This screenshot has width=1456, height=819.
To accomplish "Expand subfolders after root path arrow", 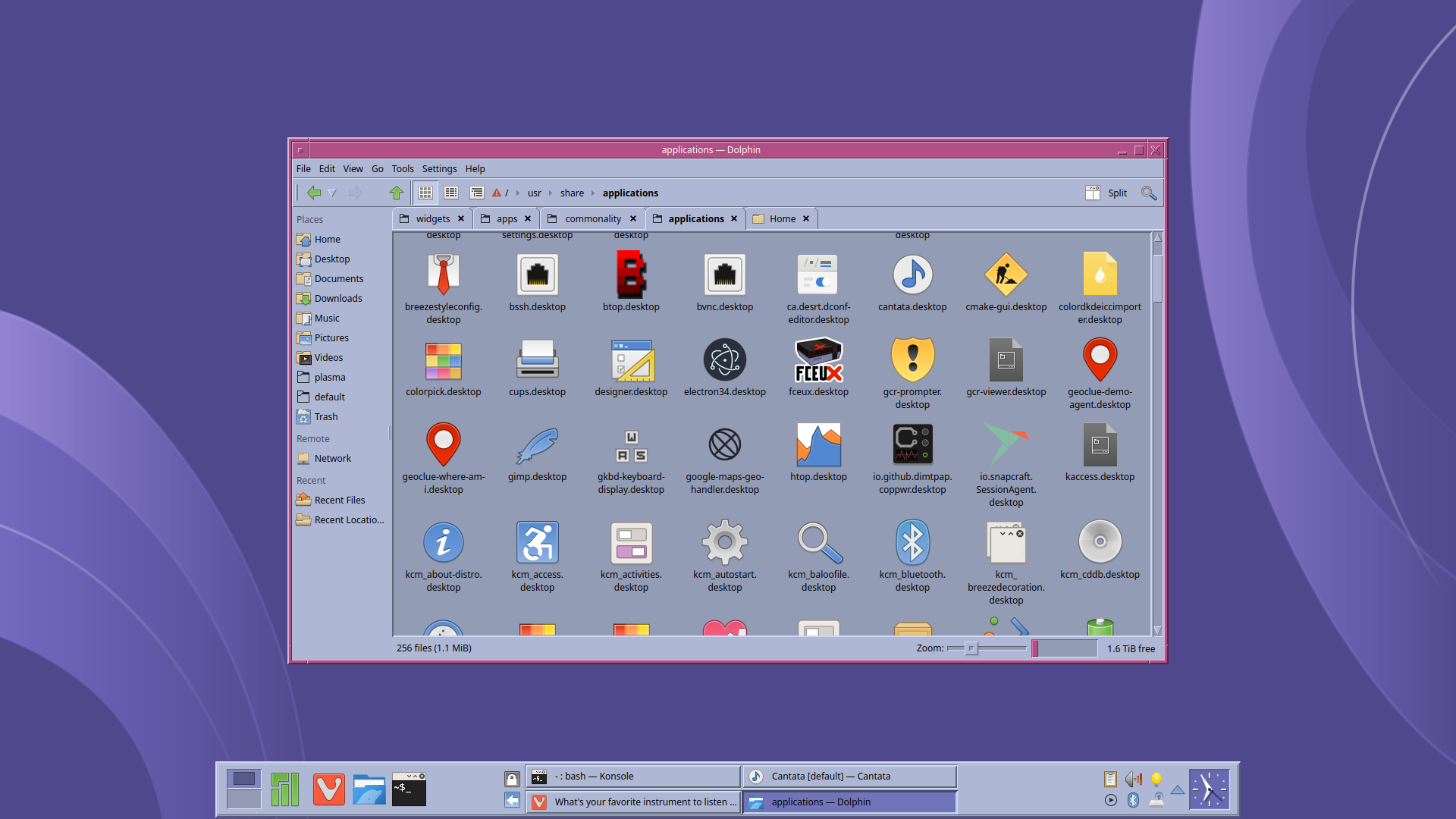I will 518,193.
